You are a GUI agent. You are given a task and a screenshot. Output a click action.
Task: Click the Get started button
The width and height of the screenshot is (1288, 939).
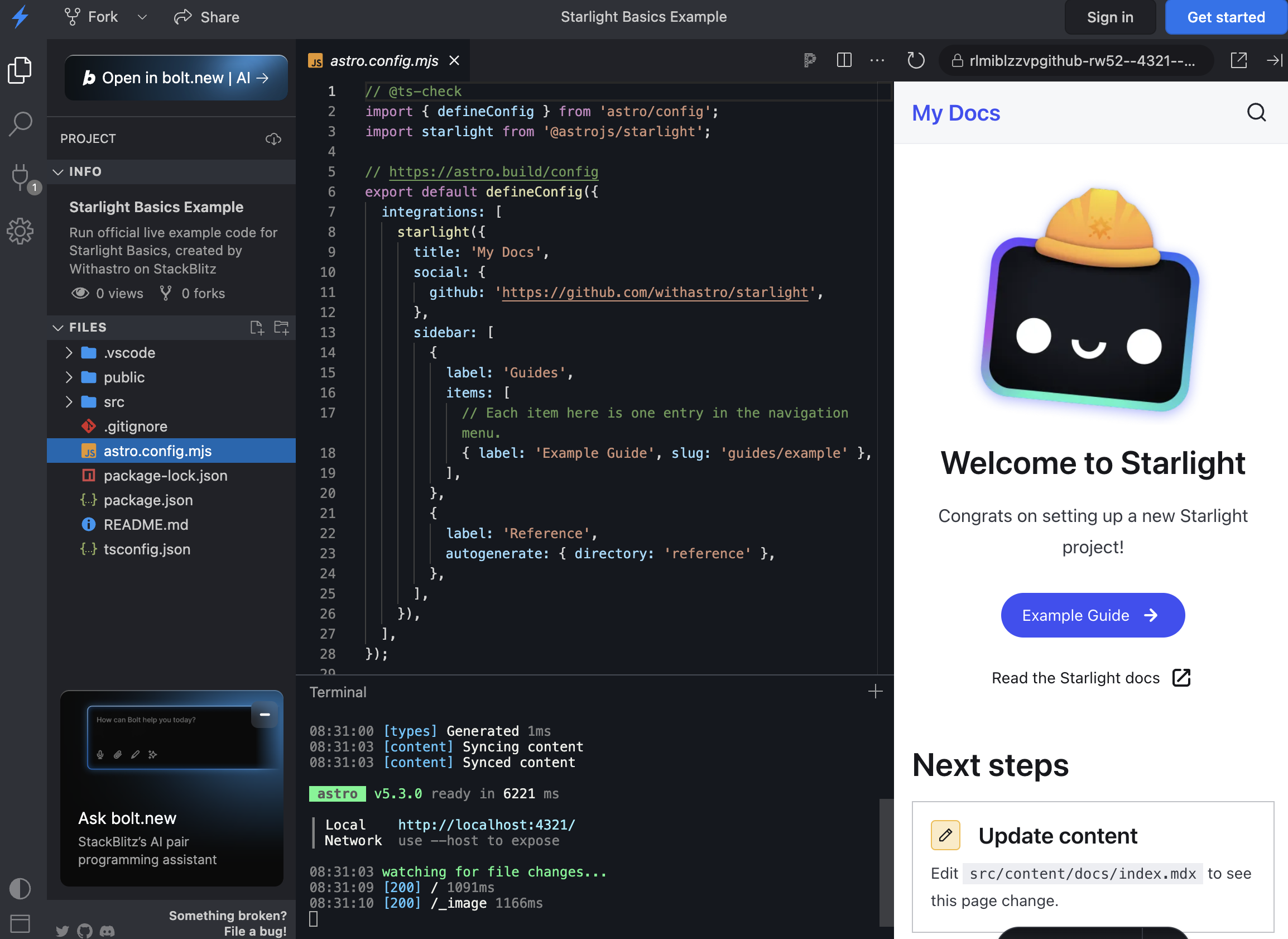(x=1226, y=17)
